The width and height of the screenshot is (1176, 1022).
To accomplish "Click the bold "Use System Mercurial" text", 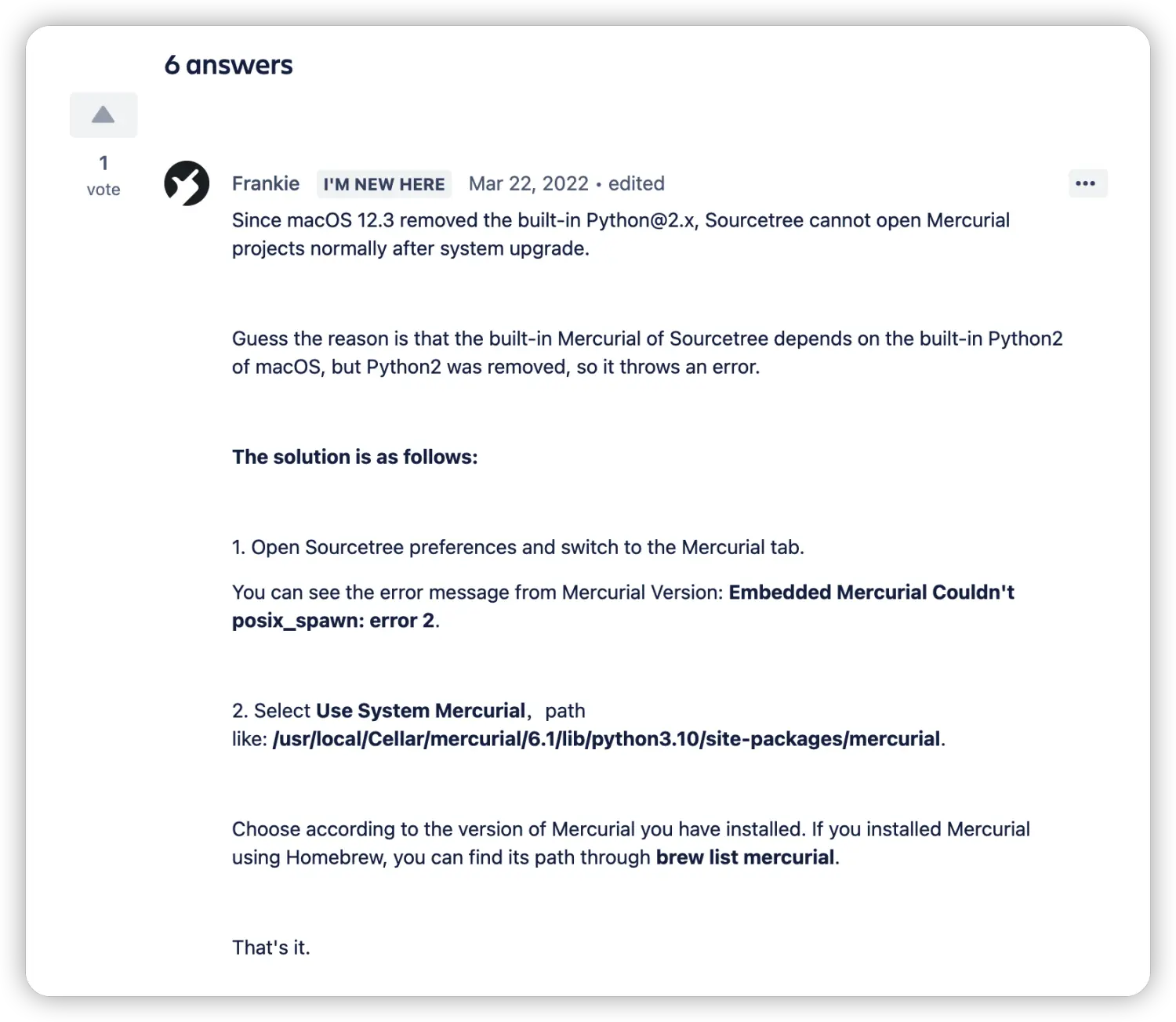I will pos(420,711).
